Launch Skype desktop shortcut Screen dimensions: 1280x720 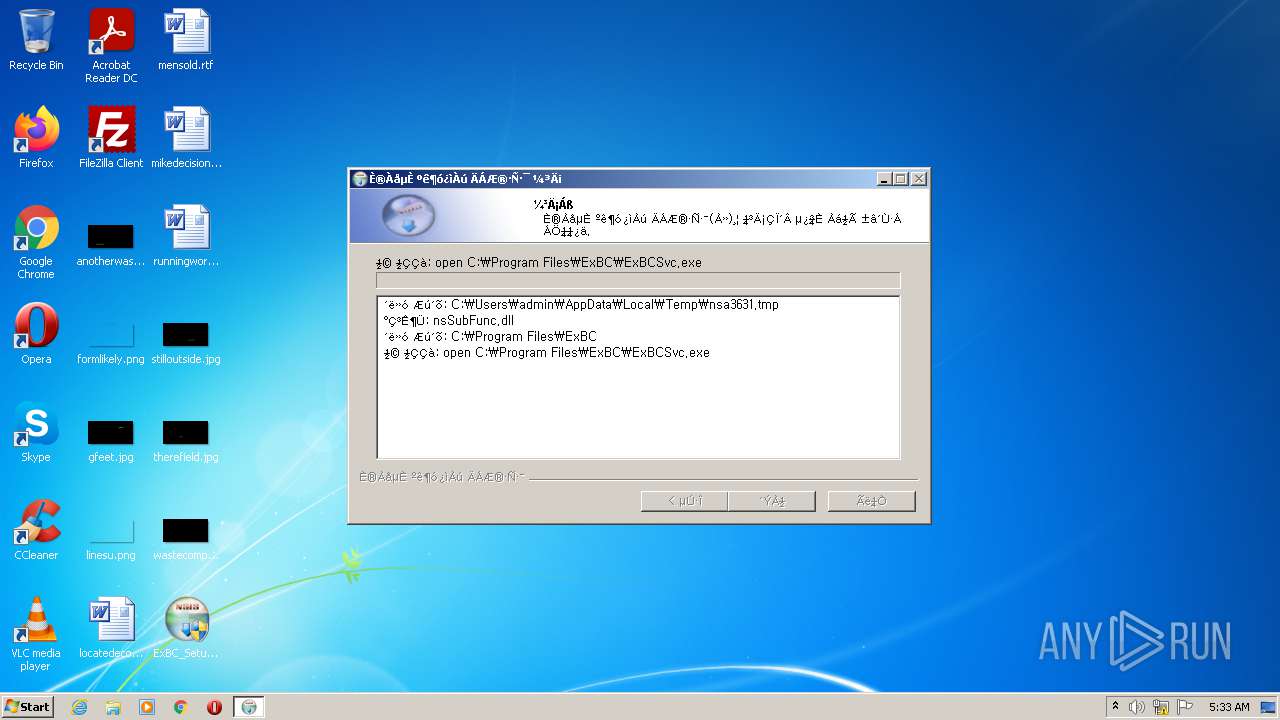point(36,432)
